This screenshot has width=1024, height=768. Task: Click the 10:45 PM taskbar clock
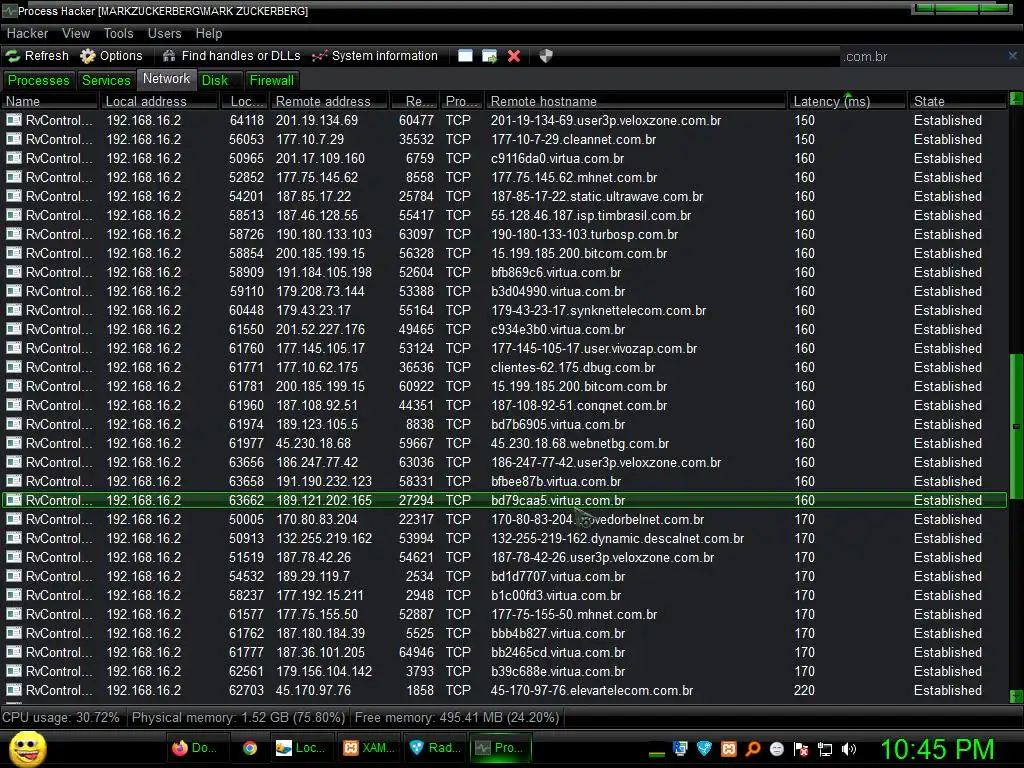click(937, 749)
